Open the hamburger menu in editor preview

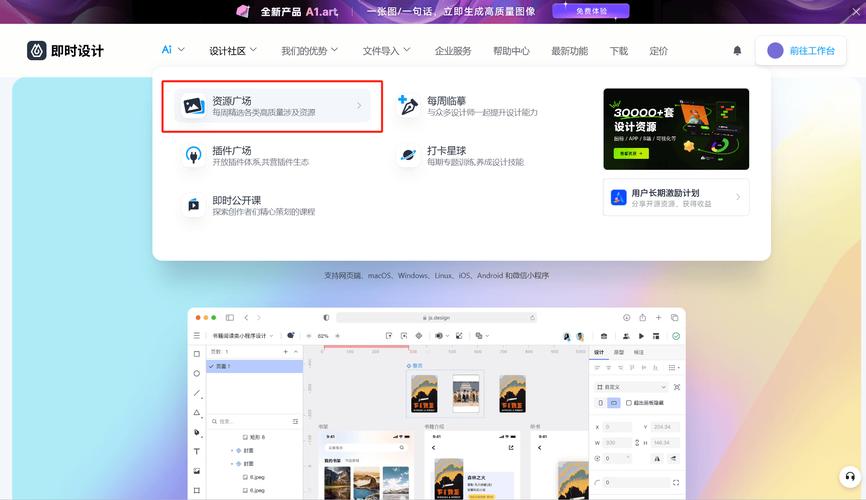pyautogui.click(x=197, y=335)
